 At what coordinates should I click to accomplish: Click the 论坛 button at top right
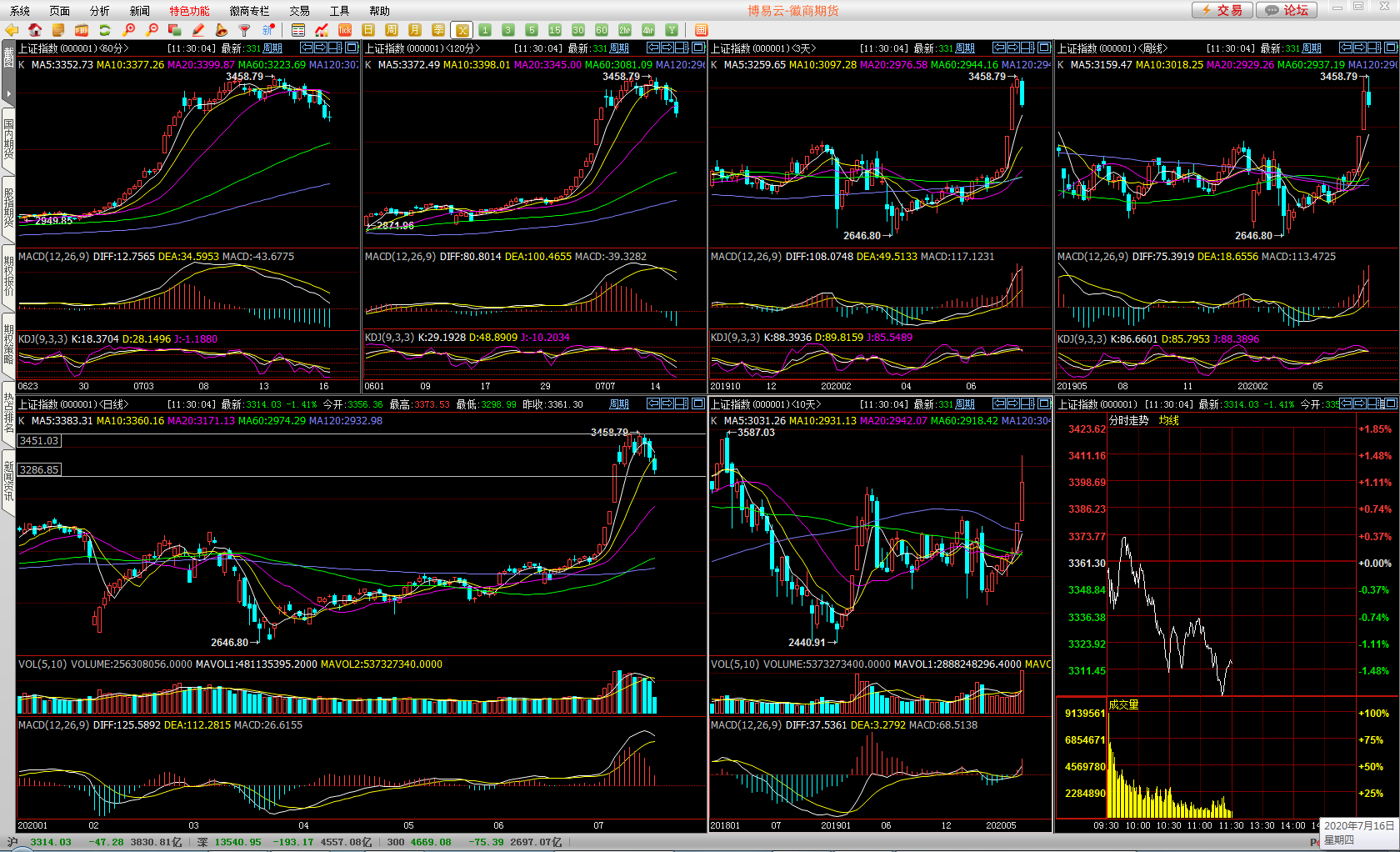tap(1287, 10)
